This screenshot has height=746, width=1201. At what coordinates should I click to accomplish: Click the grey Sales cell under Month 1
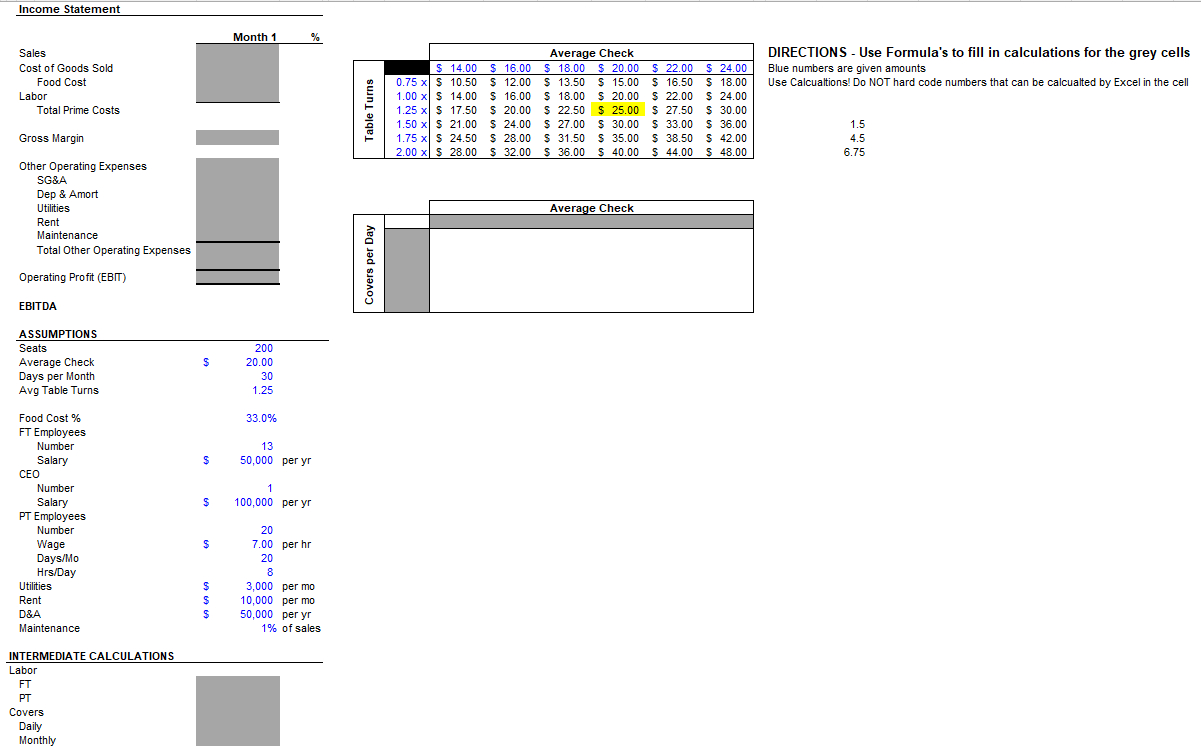point(237,53)
